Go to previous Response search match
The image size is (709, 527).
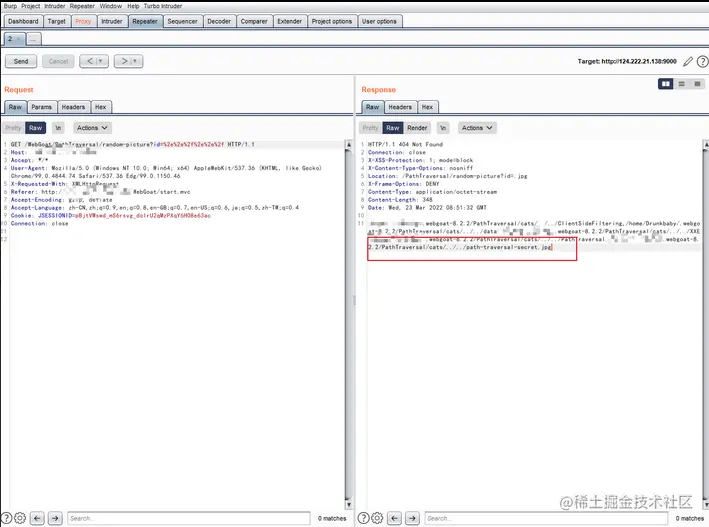pyautogui.click(x=394, y=518)
